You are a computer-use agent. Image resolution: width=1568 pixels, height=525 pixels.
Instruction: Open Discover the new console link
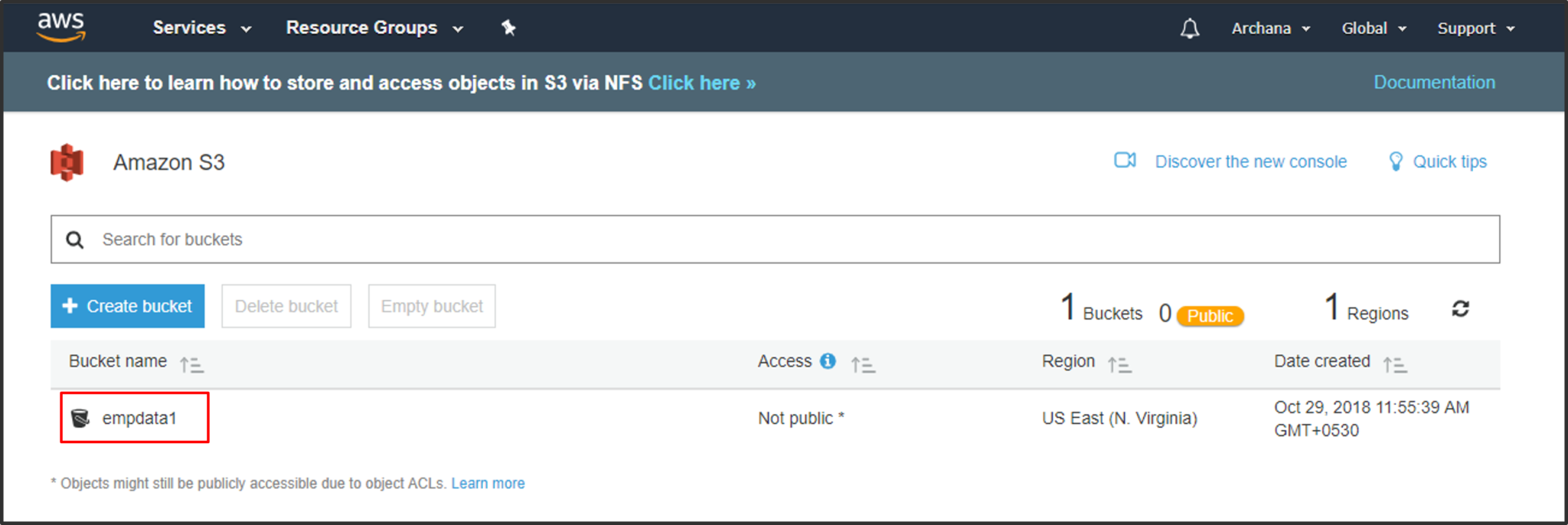point(1251,161)
